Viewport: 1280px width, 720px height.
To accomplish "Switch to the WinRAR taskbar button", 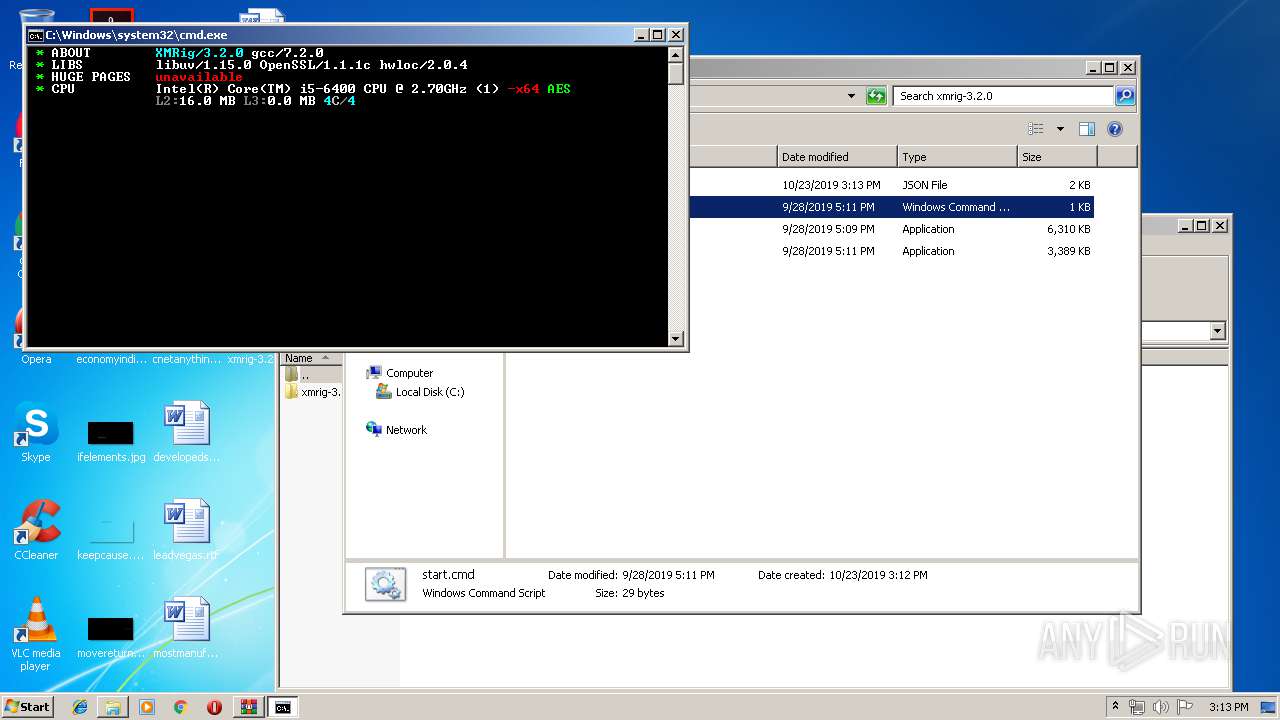I will [x=248, y=707].
